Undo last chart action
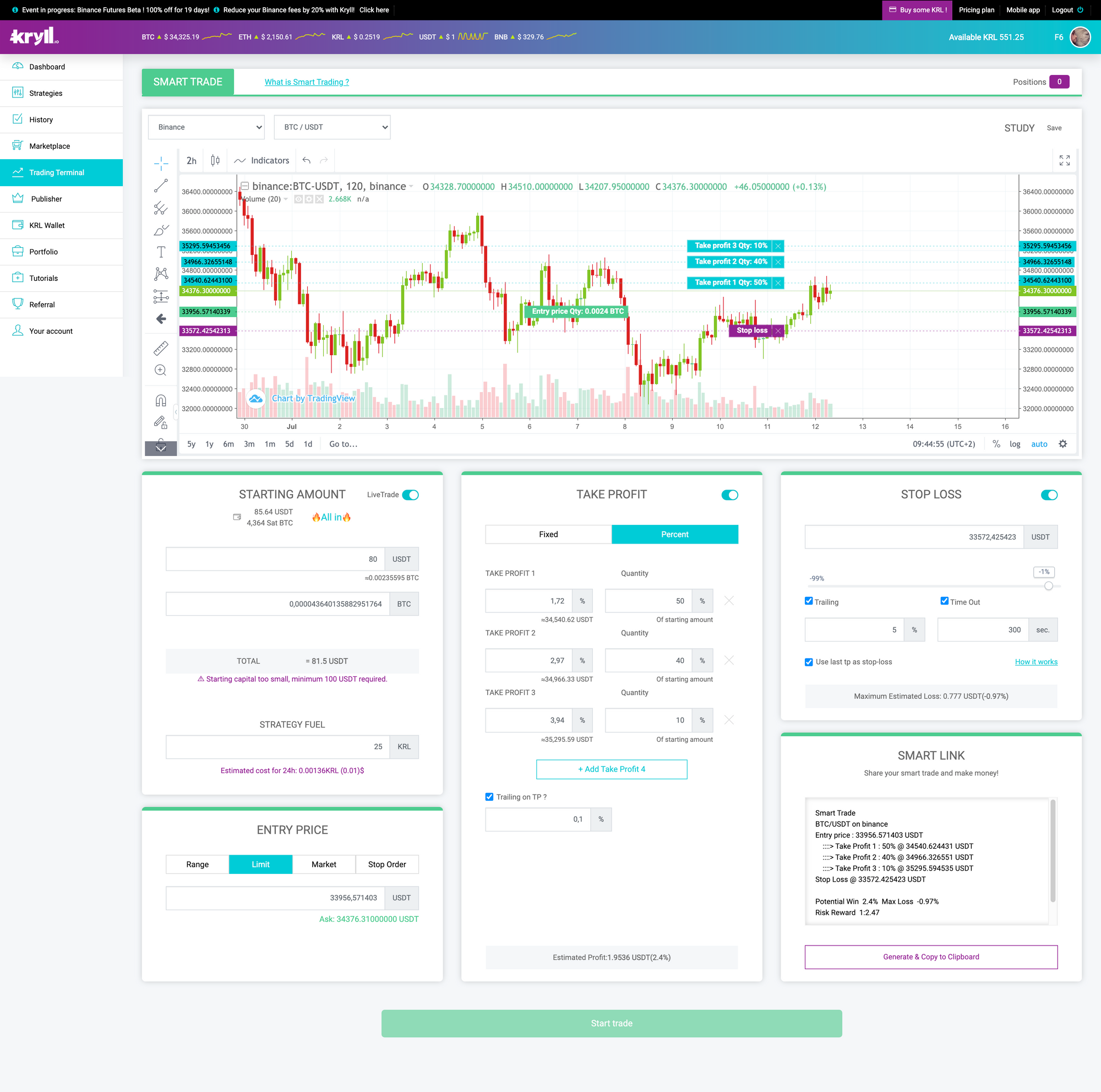Screen dimensions: 1101x1092 [307, 161]
